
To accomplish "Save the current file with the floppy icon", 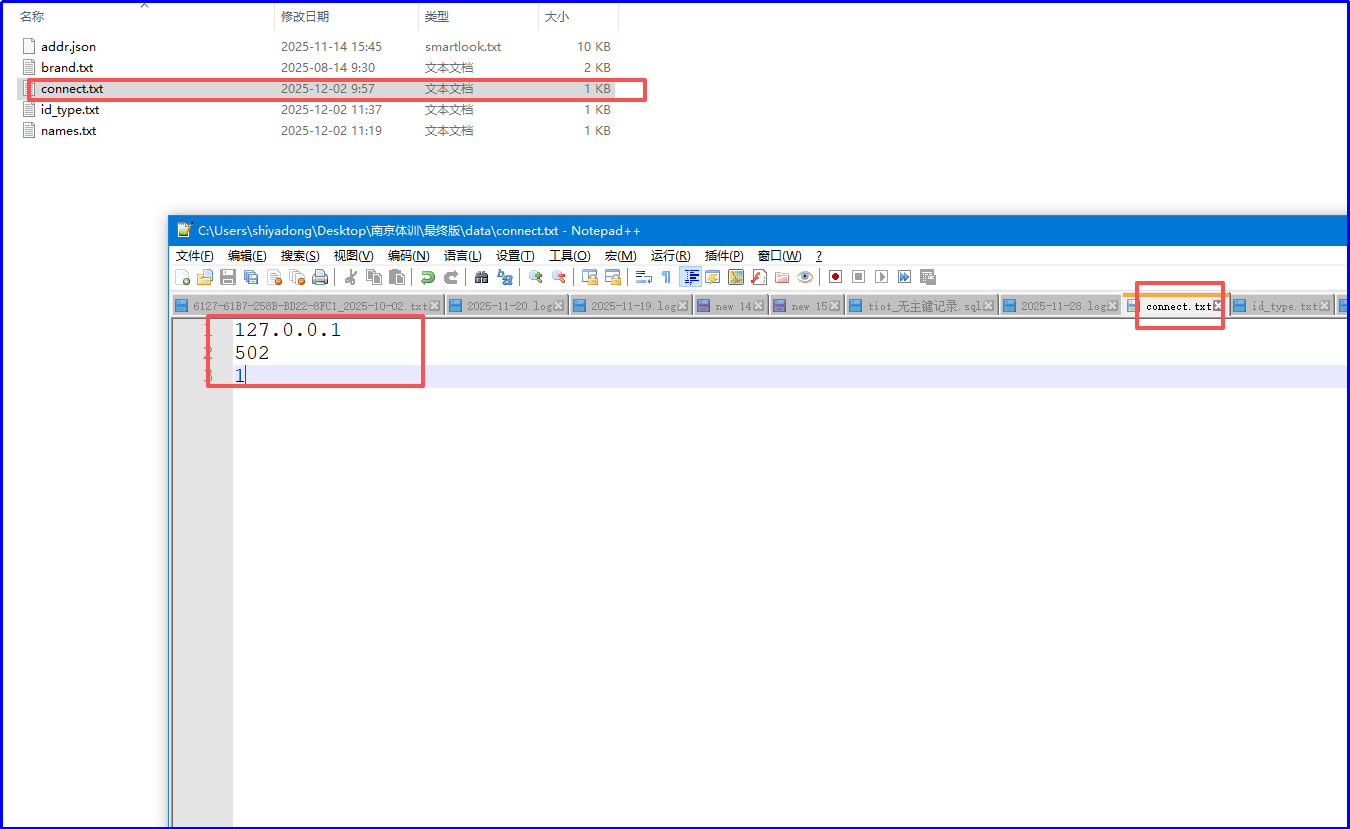I will pos(228,277).
